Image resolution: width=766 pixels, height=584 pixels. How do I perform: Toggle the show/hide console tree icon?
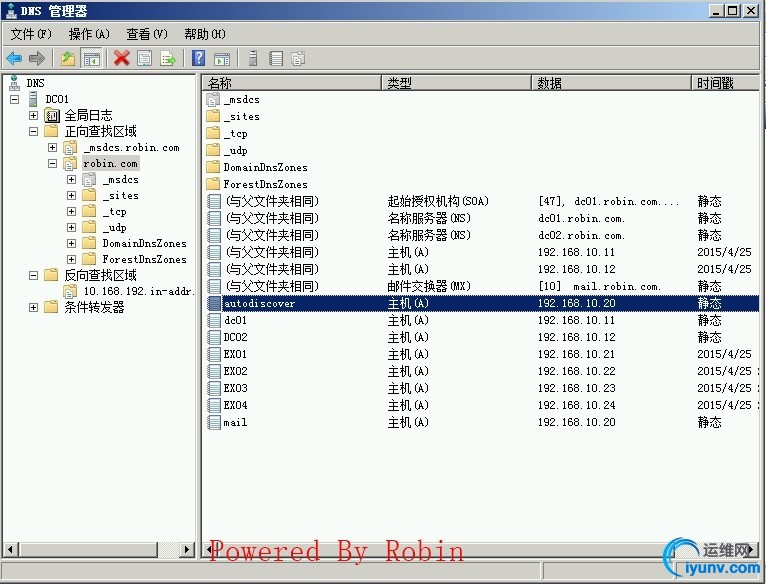[91, 59]
